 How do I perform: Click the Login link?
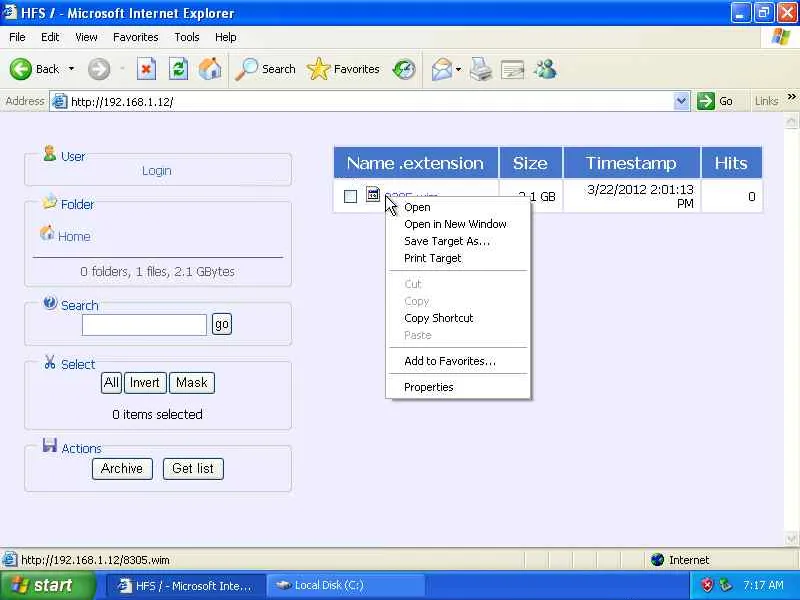click(157, 171)
